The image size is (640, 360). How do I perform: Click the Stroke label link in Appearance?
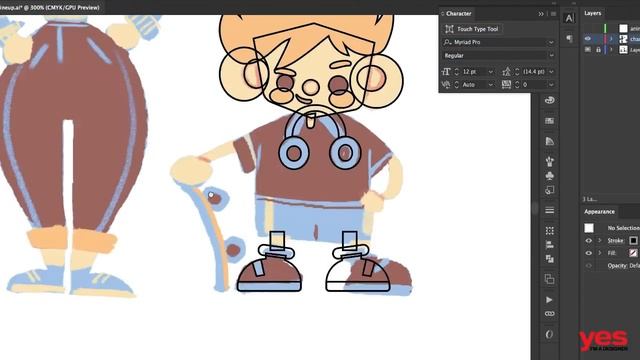pos(616,241)
